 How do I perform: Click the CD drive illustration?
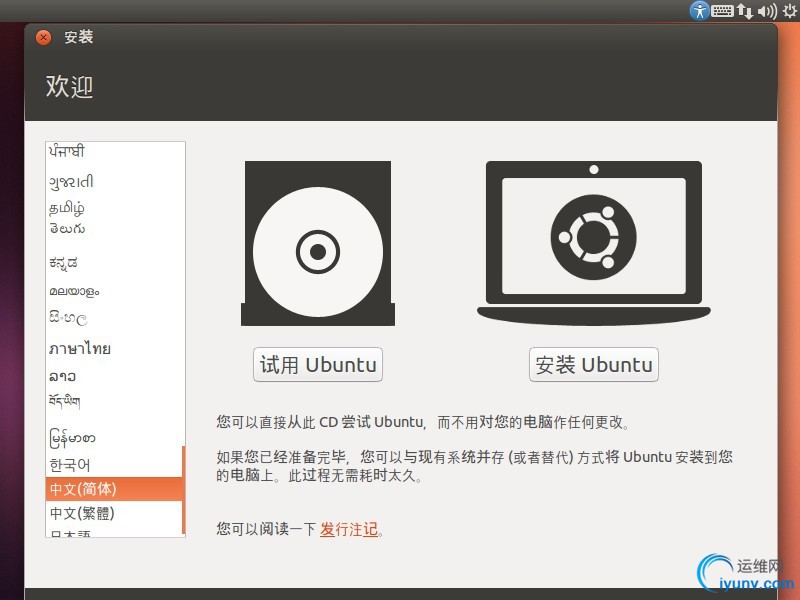(x=318, y=243)
